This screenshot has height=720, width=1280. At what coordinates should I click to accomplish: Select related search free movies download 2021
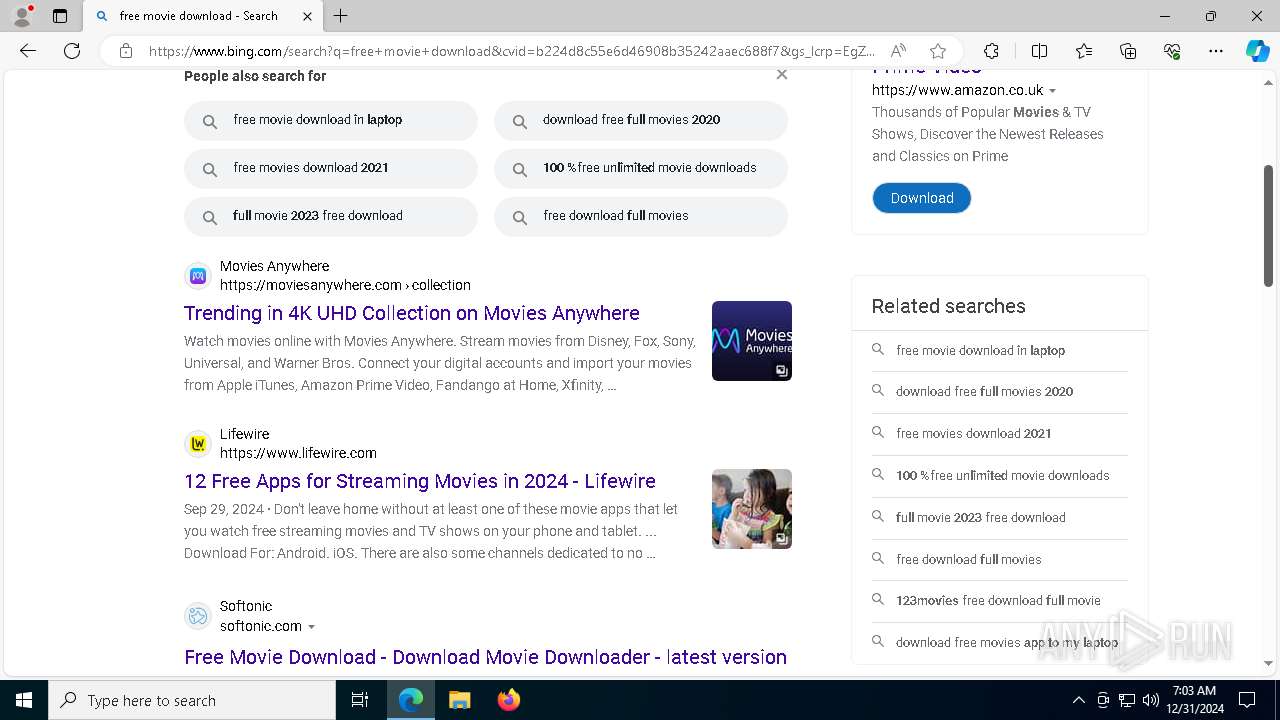(1000, 434)
